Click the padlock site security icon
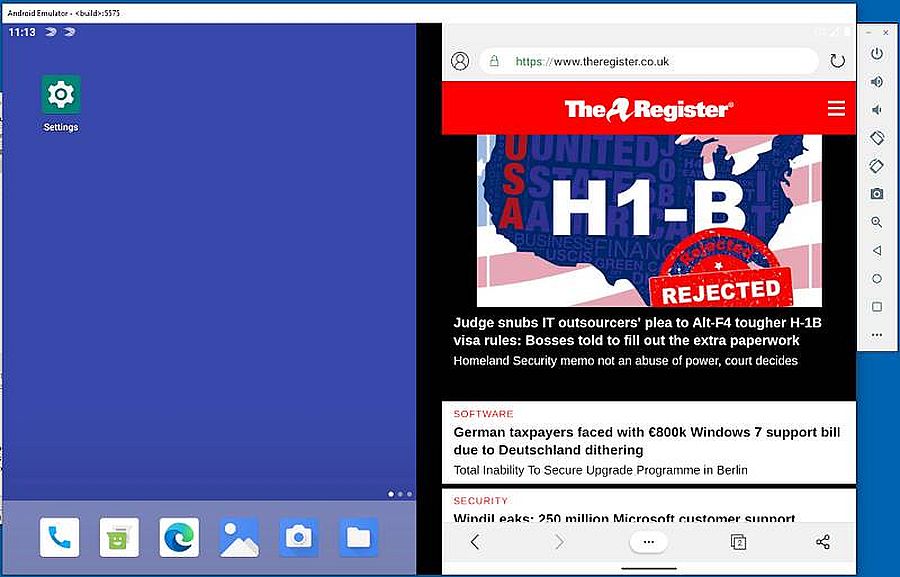 click(494, 61)
